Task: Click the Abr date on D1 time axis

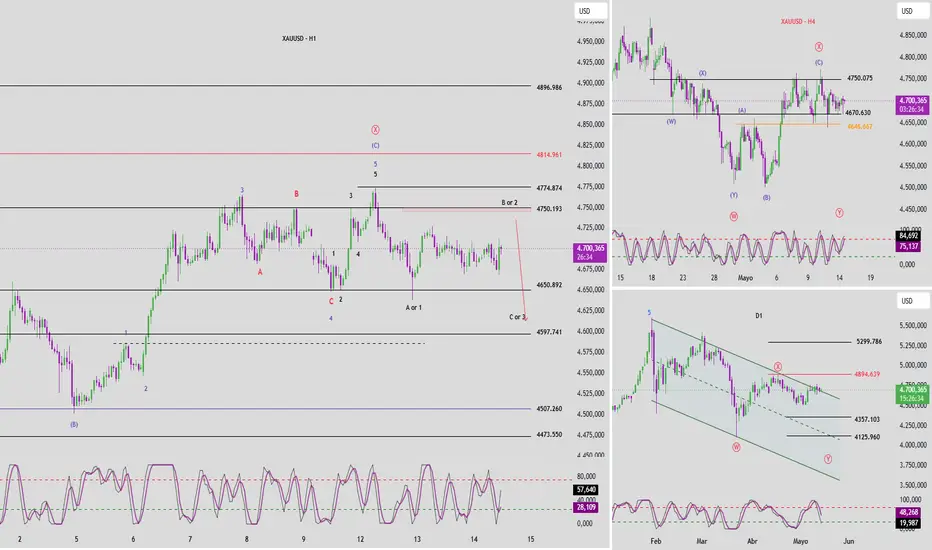Action: [x=752, y=541]
